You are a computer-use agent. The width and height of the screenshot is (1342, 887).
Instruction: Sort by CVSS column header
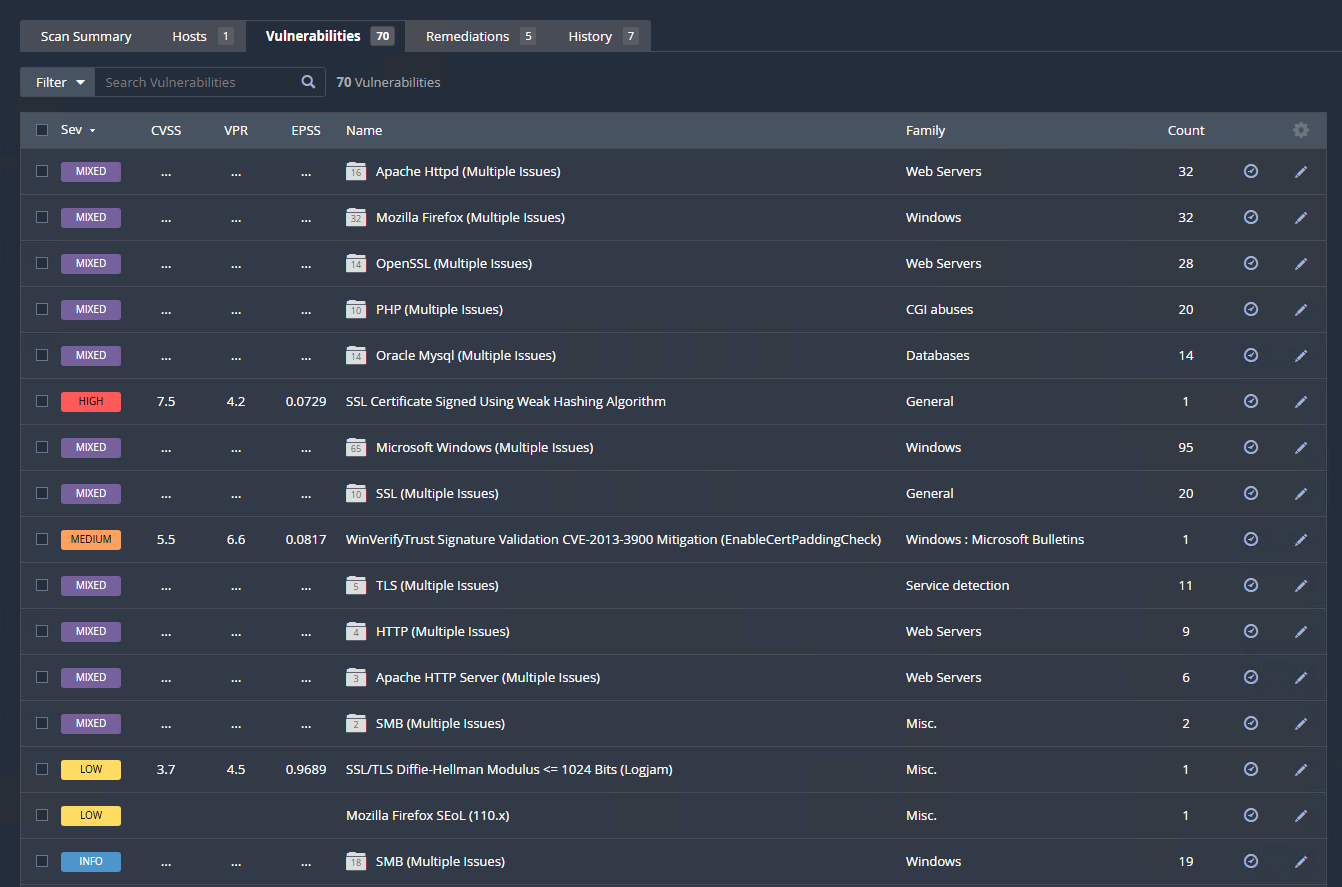tap(166, 130)
